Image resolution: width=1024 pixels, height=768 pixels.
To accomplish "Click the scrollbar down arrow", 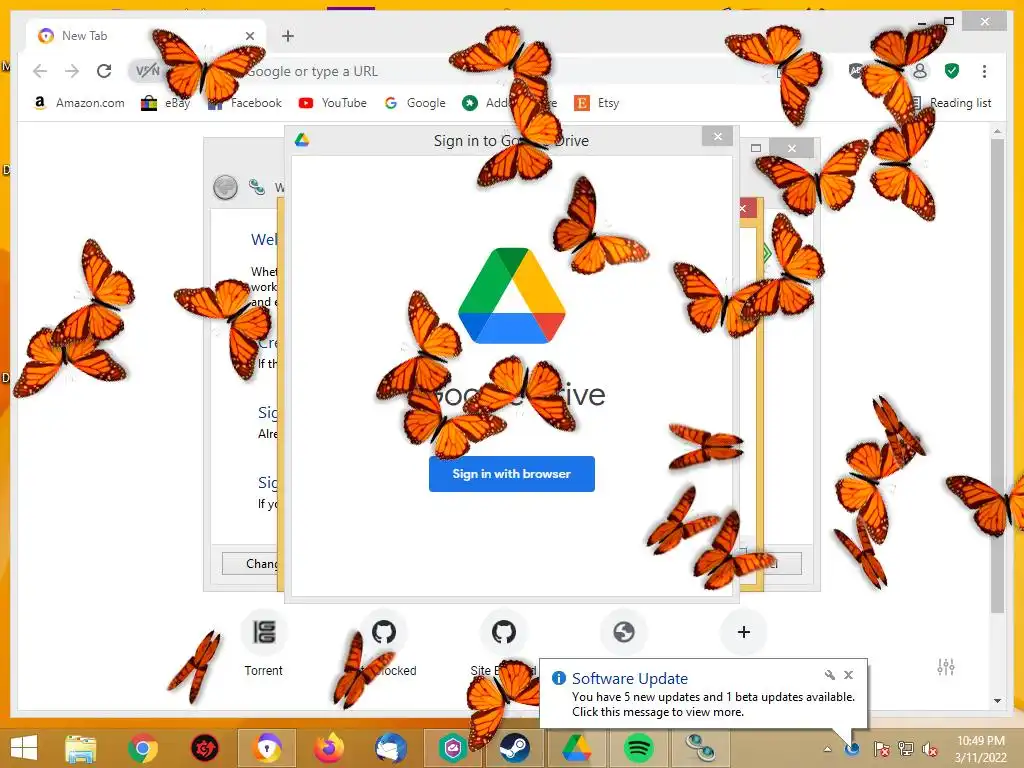I will [997, 701].
